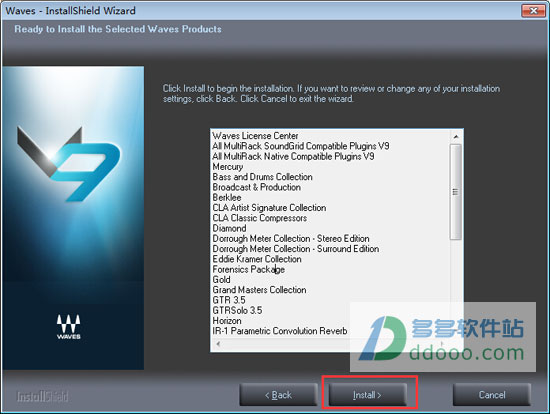Close the InstallShield Wizard window
The height and width of the screenshot is (414, 550).
tap(533, 11)
